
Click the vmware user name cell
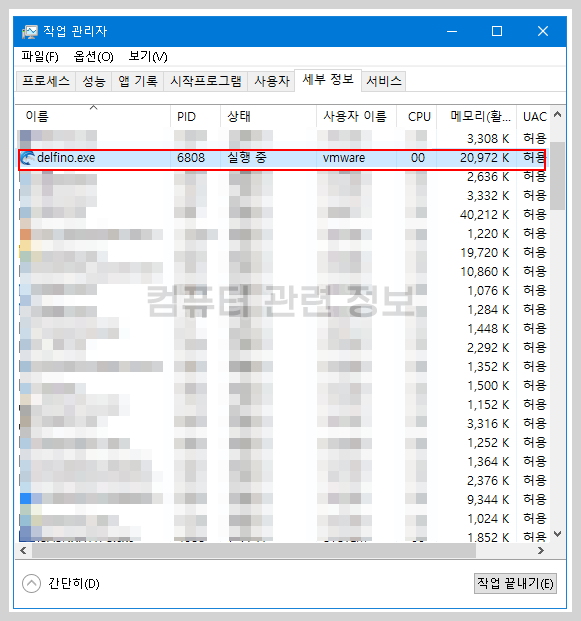[344, 158]
